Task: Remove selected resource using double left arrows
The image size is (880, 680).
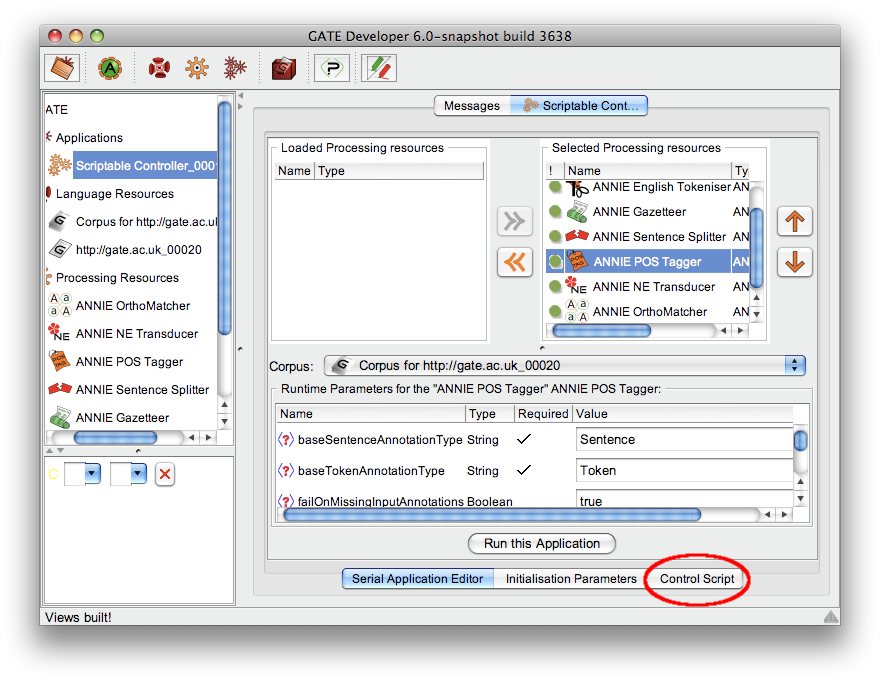Action: (515, 262)
